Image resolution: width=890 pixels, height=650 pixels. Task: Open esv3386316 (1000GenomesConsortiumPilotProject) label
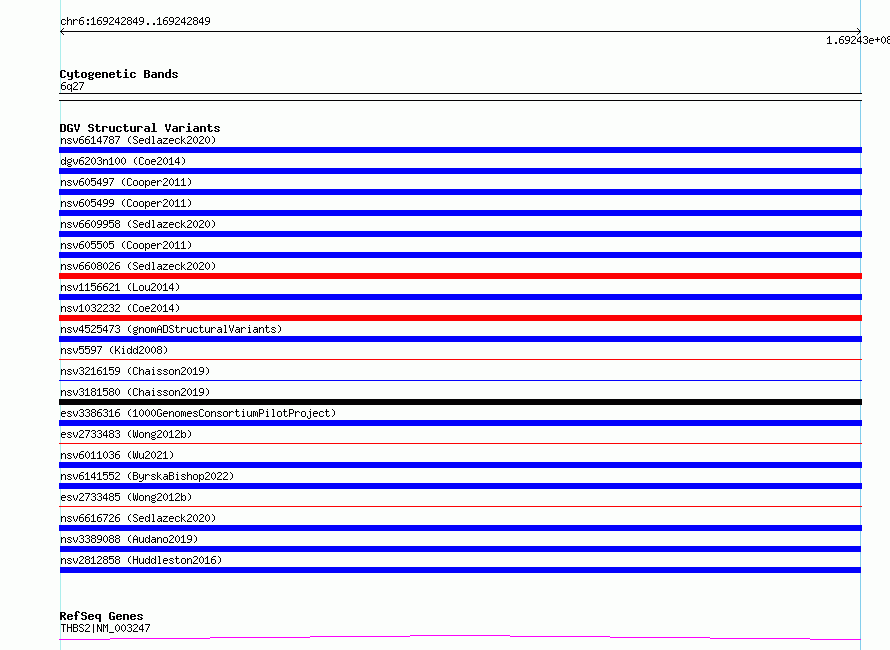pos(198,413)
